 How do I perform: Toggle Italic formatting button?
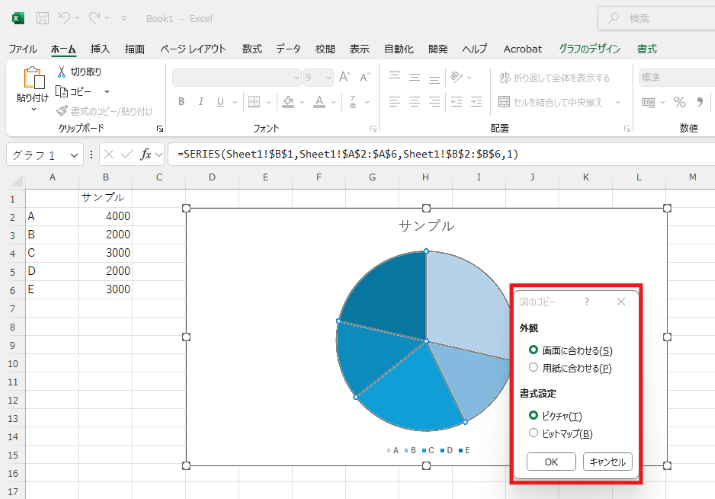pyautogui.click(x=201, y=102)
